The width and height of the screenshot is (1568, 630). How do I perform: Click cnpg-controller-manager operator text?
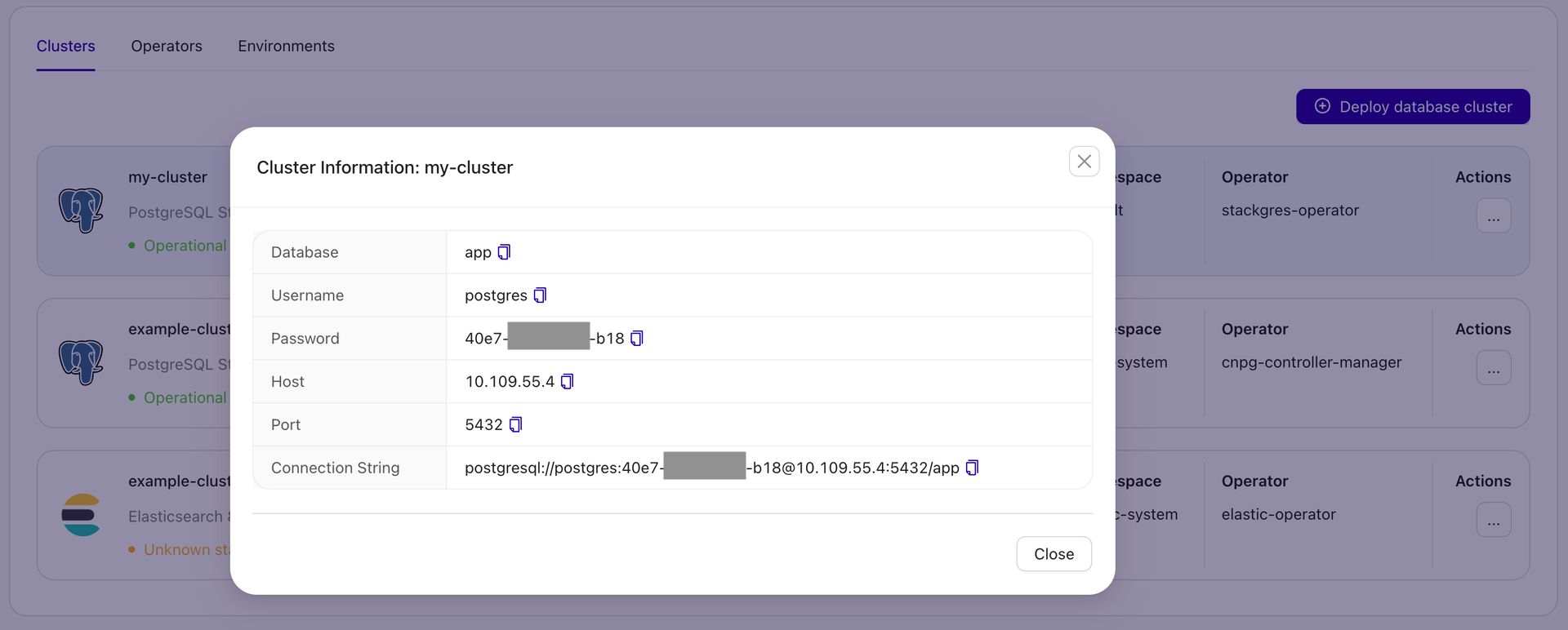coord(1311,362)
